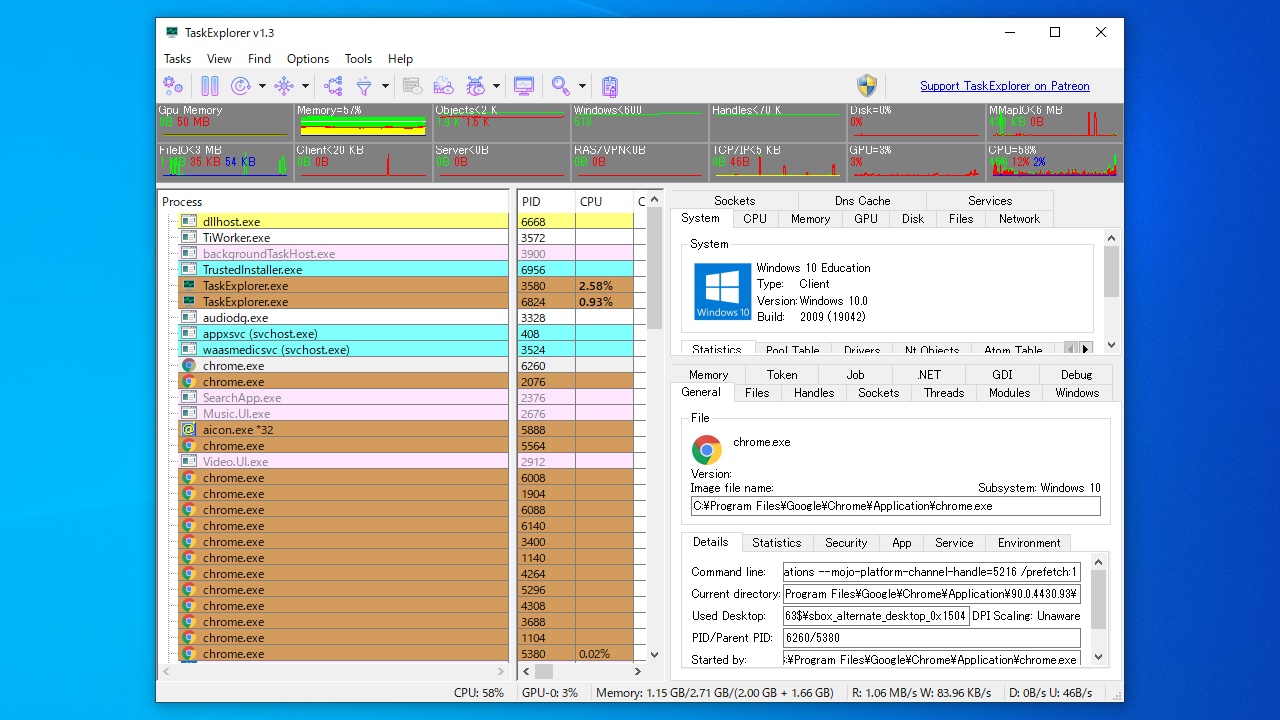Viewport: 1280px width, 720px height.
Task: Click the large chrome.exe file icon
Action: pyautogui.click(x=707, y=450)
